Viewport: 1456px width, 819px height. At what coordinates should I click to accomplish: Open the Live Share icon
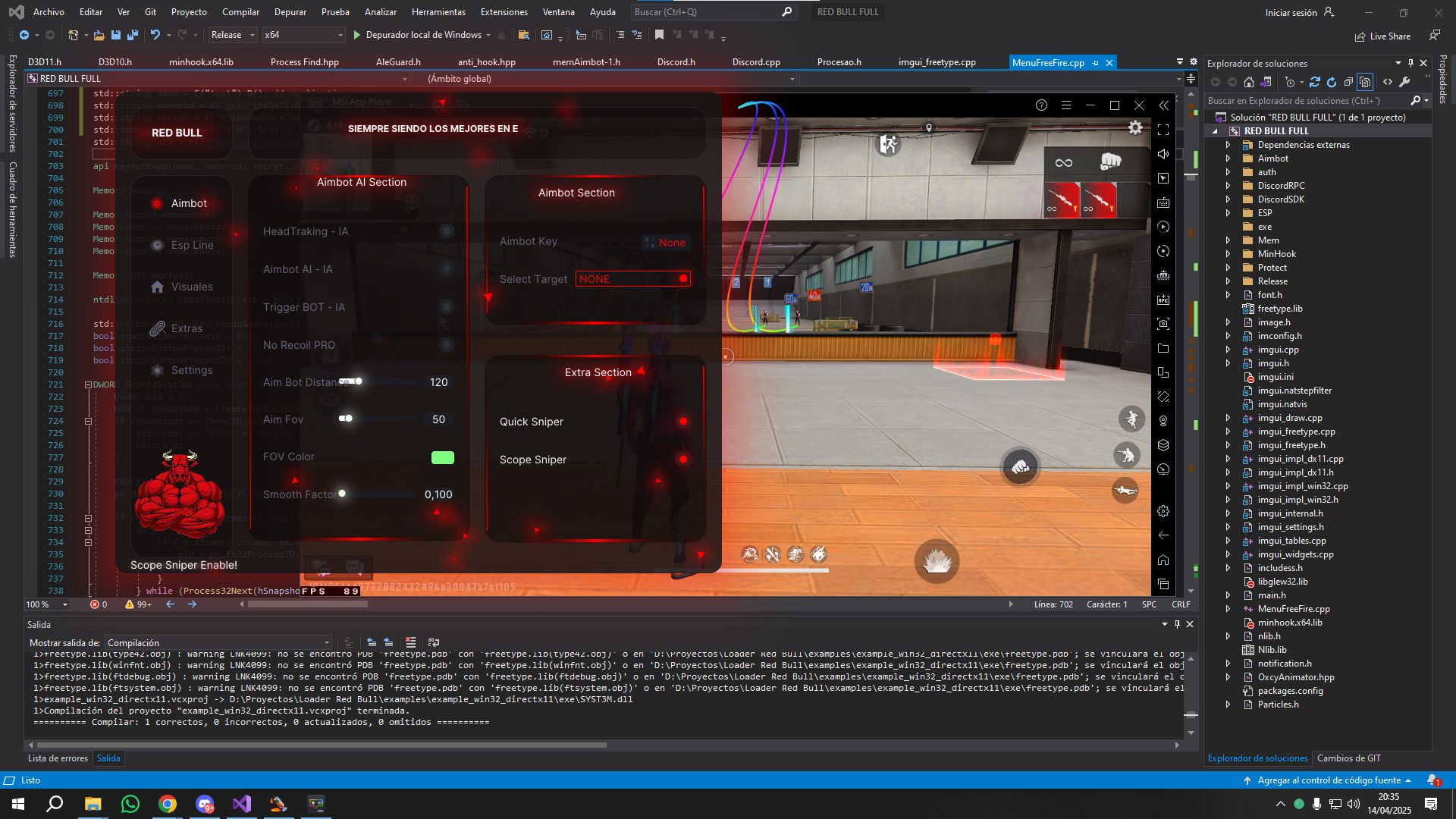[1382, 36]
